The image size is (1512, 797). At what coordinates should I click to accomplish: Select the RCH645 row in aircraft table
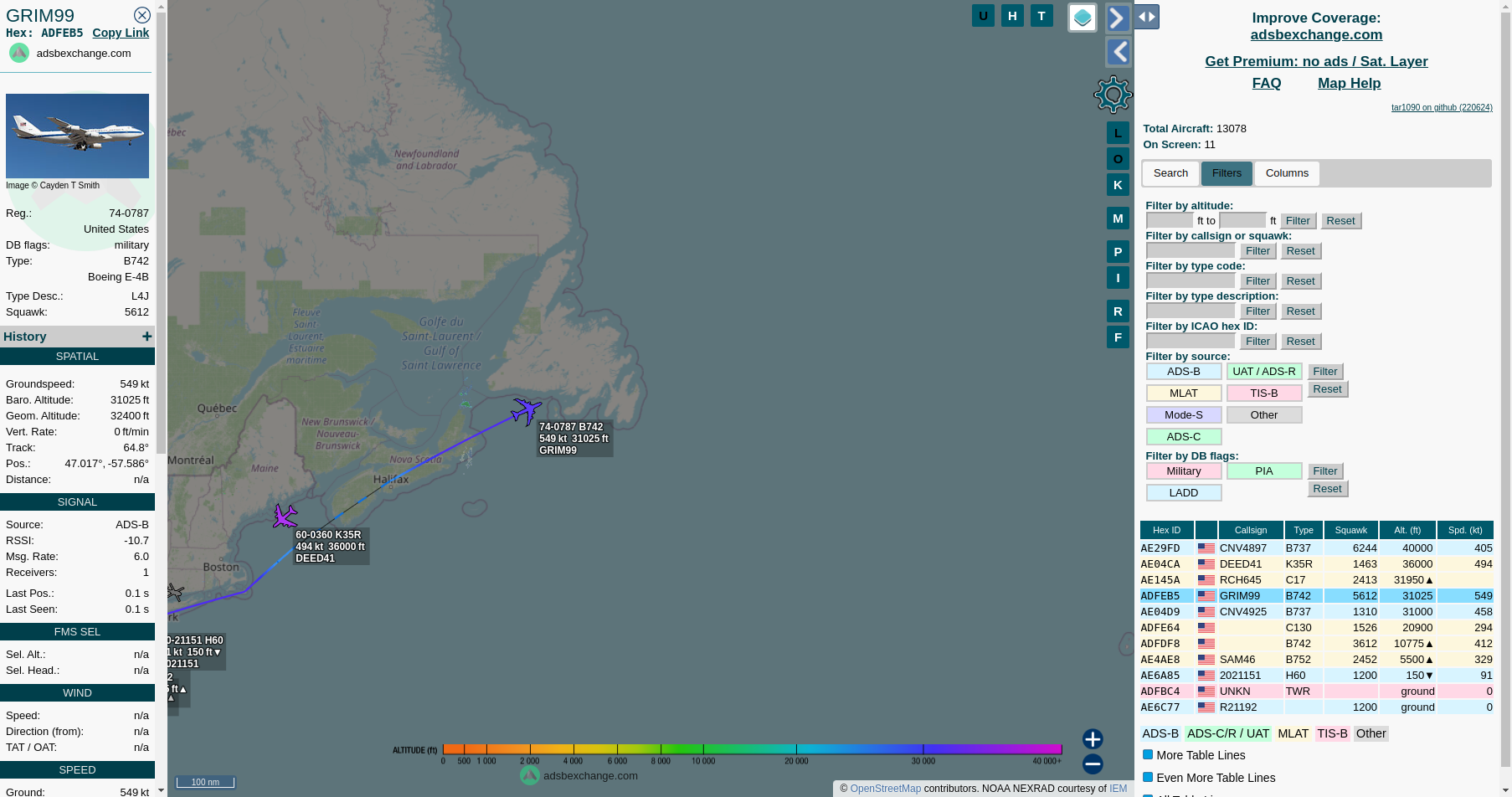point(1316,580)
